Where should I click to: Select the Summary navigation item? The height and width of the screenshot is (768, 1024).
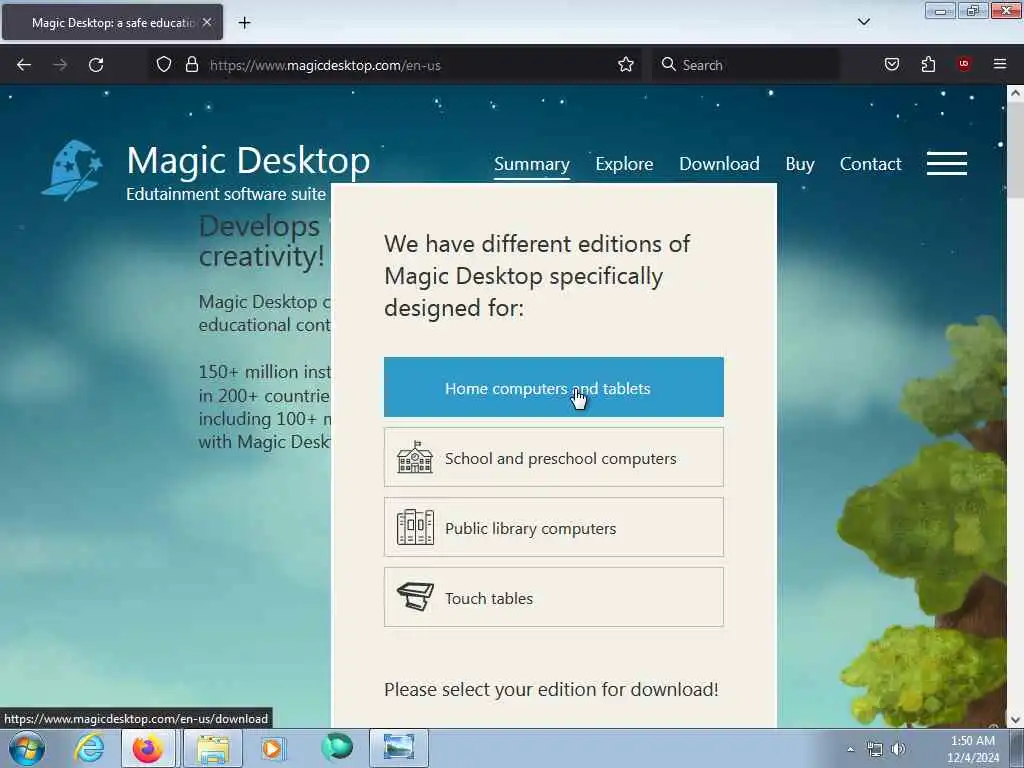(532, 164)
